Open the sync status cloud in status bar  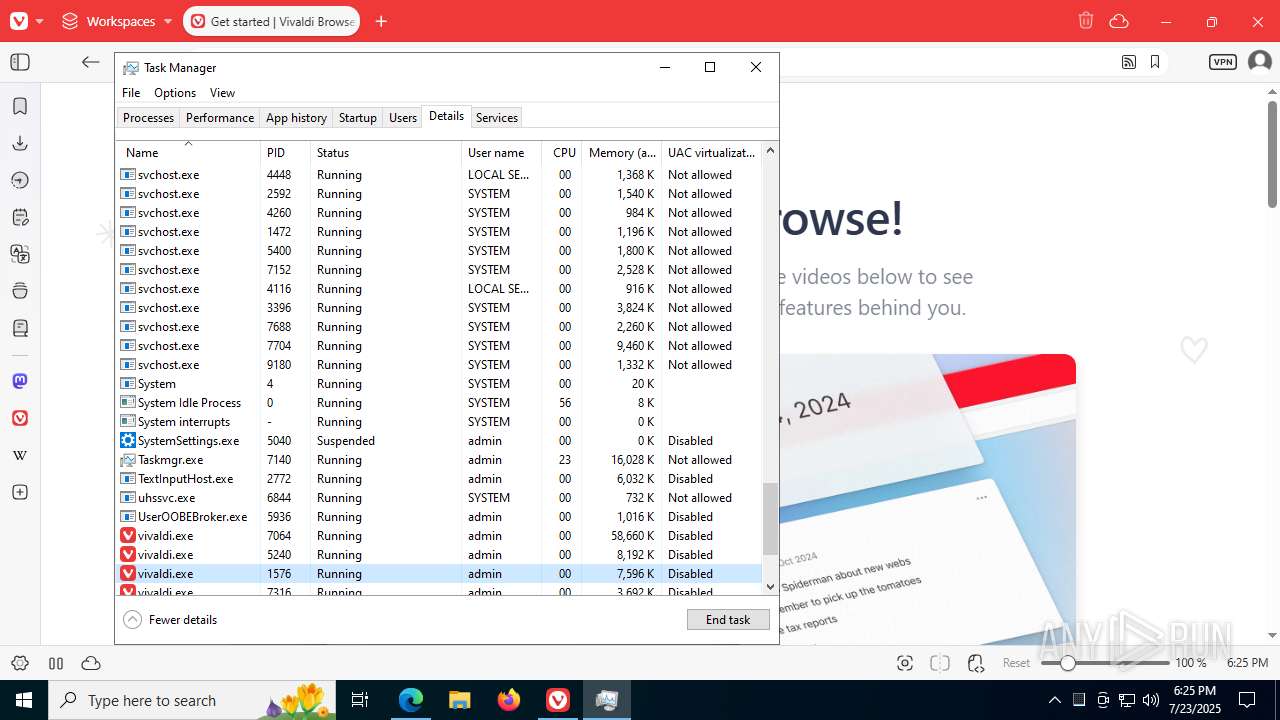(91, 663)
